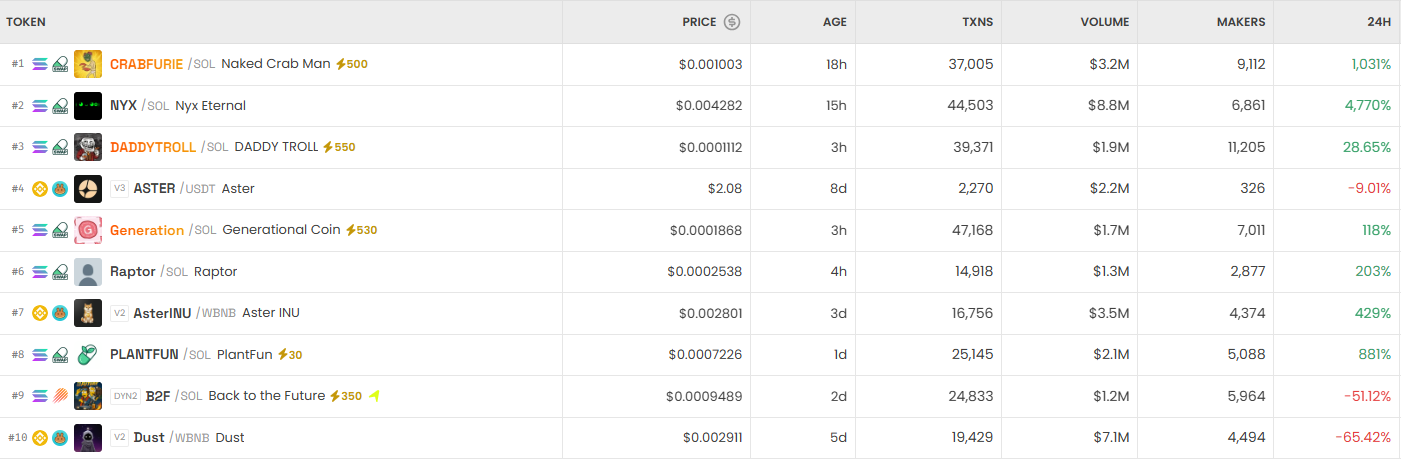
Task: Click the pump.fun DEX icon on DADDYTROLL row
Action: (x=60, y=147)
